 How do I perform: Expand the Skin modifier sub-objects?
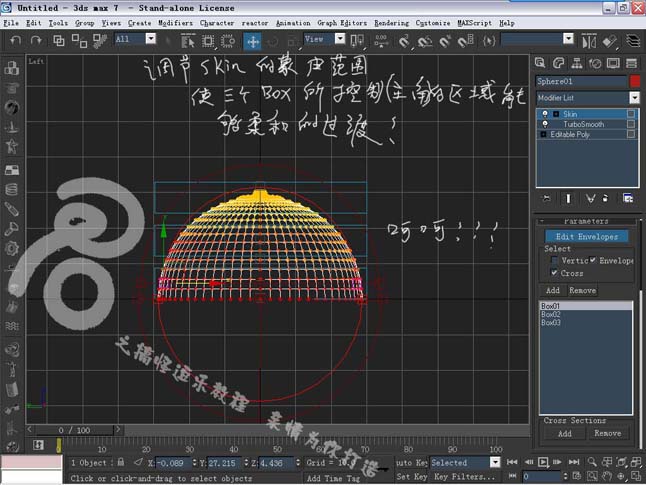556,114
